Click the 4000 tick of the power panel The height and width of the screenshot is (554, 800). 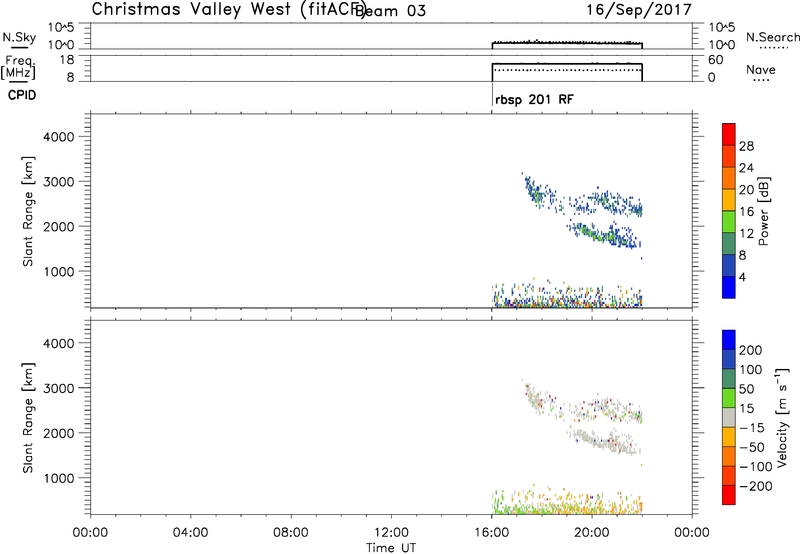(x=59, y=137)
